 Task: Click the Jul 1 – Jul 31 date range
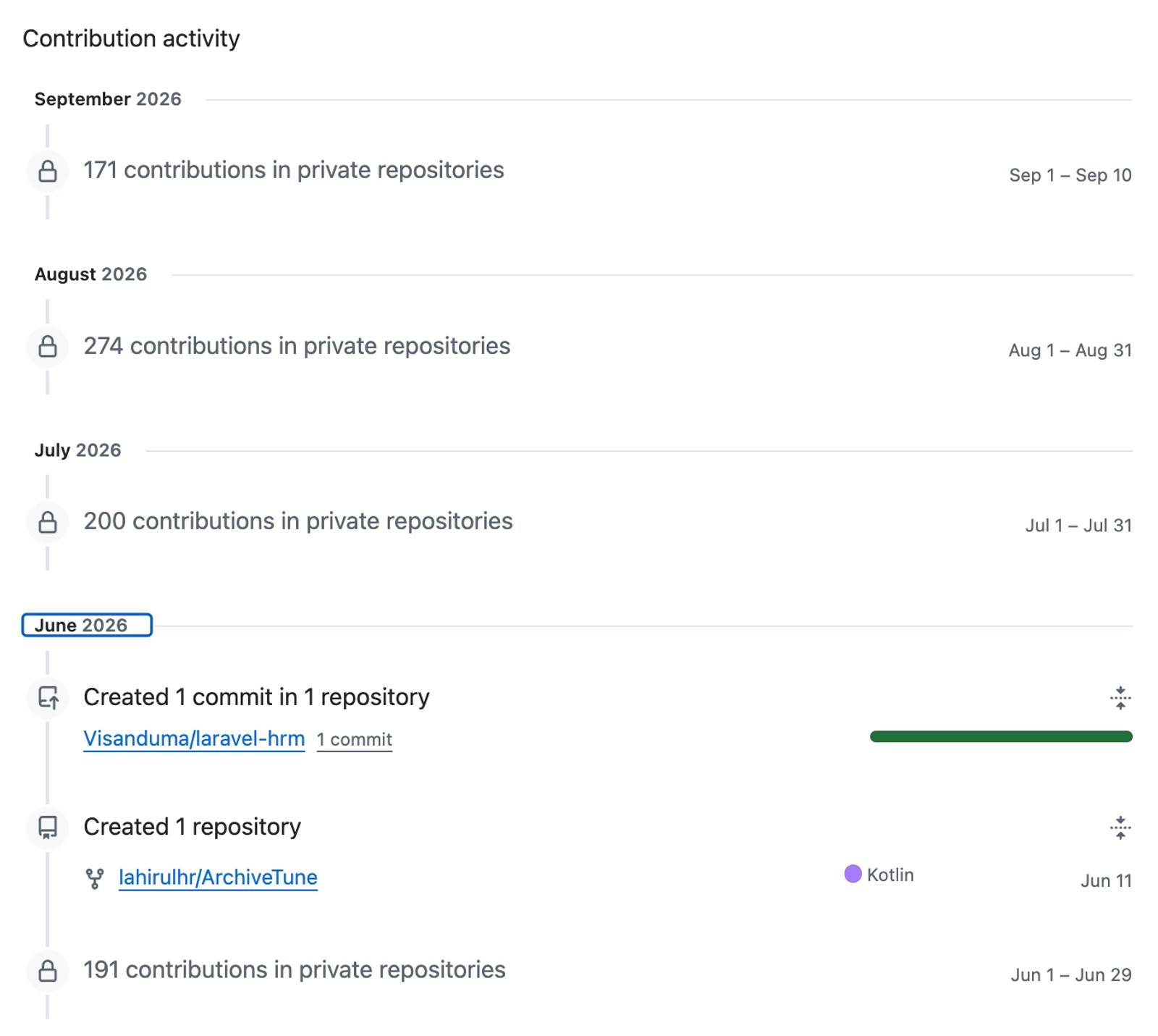(1078, 526)
